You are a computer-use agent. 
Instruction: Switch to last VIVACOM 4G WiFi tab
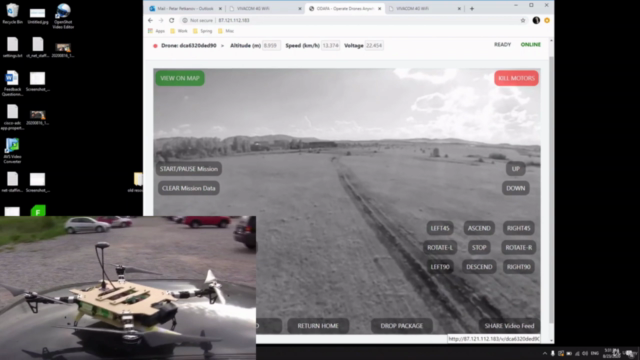coord(424,9)
